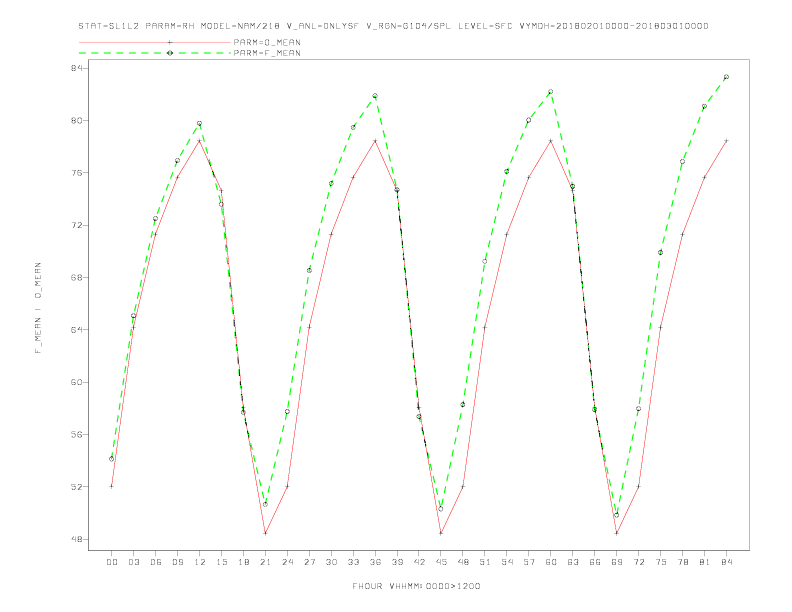The image size is (792, 612).
Task: Click the 64 tick label on the vertical axis
Action: point(77,330)
